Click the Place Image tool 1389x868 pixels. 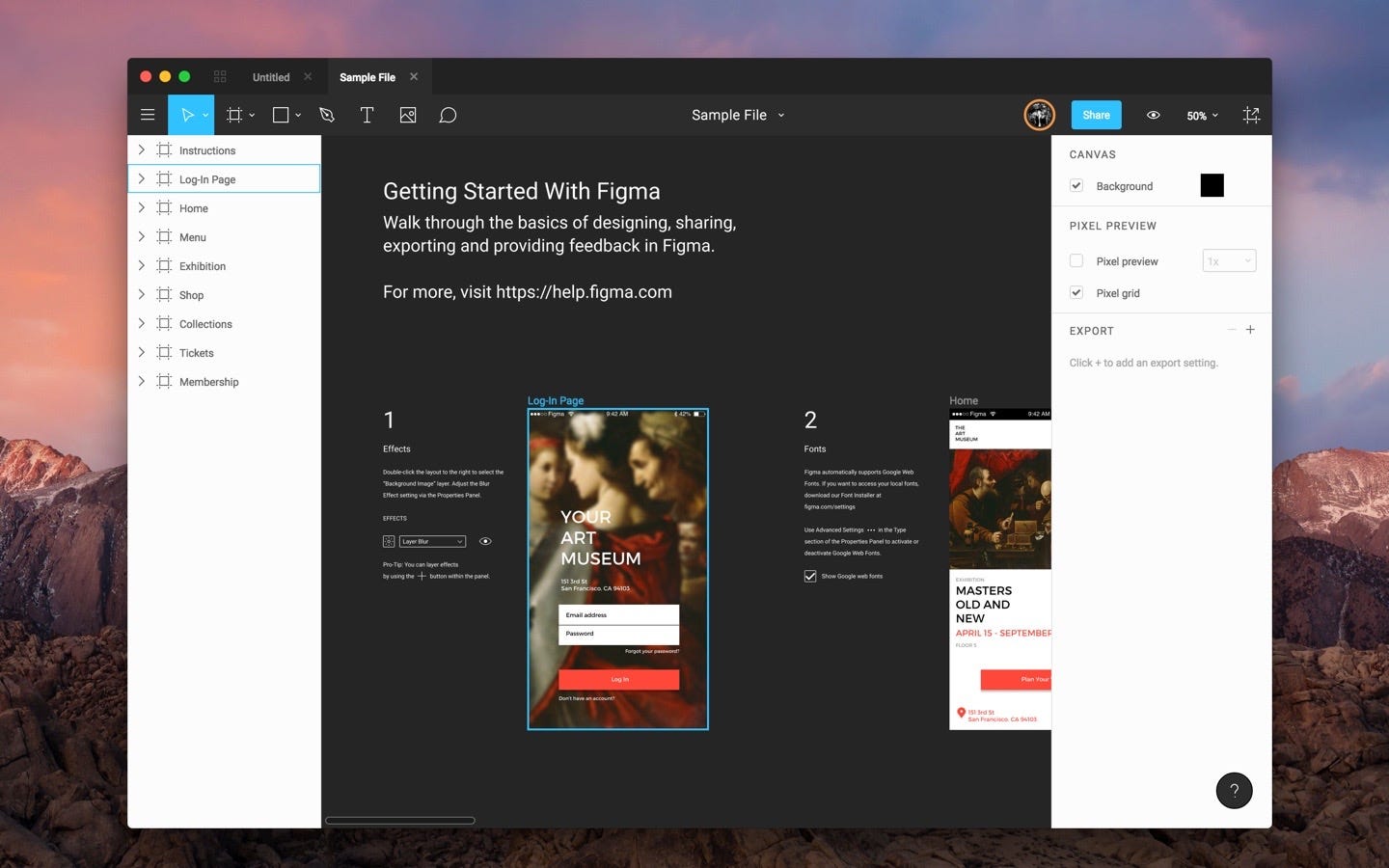coord(408,115)
